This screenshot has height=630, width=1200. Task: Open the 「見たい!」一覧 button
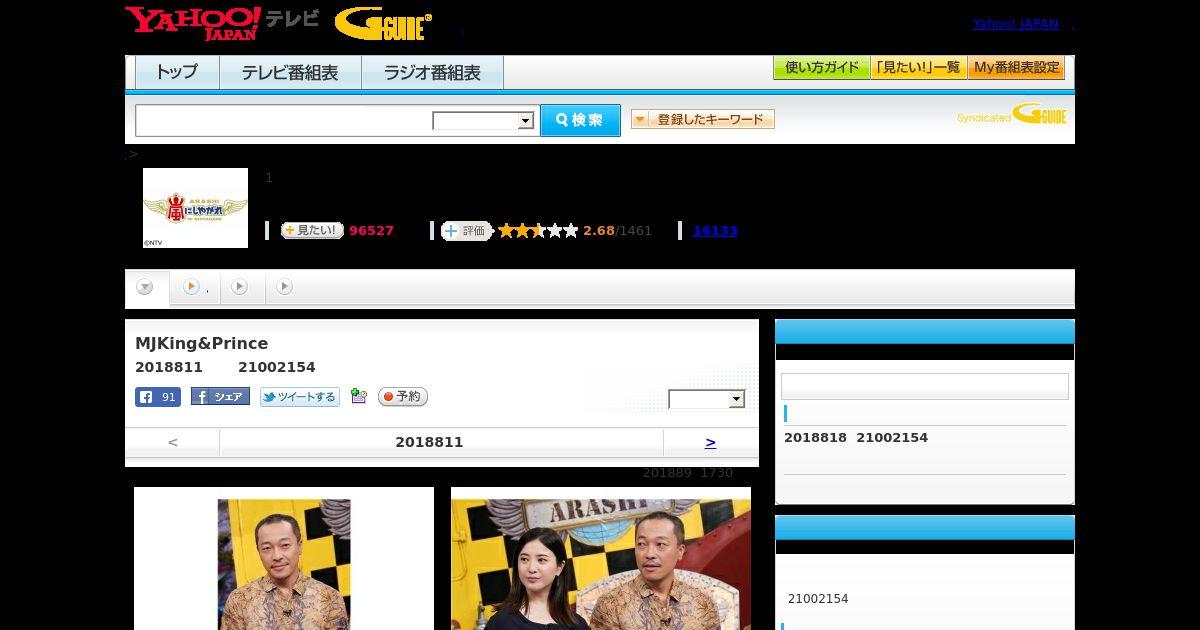pos(919,68)
